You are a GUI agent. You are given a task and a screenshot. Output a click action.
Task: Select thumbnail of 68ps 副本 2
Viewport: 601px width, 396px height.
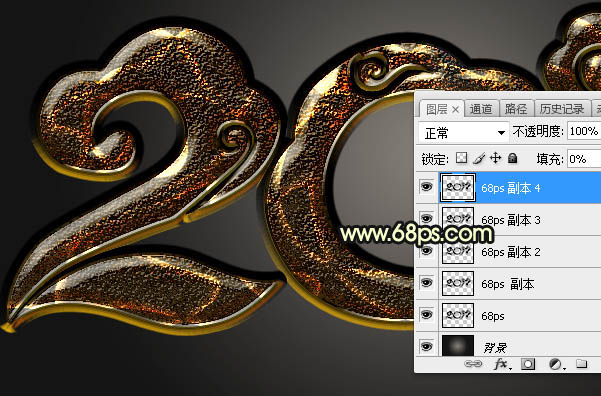pyautogui.click(x=458, y=251)
